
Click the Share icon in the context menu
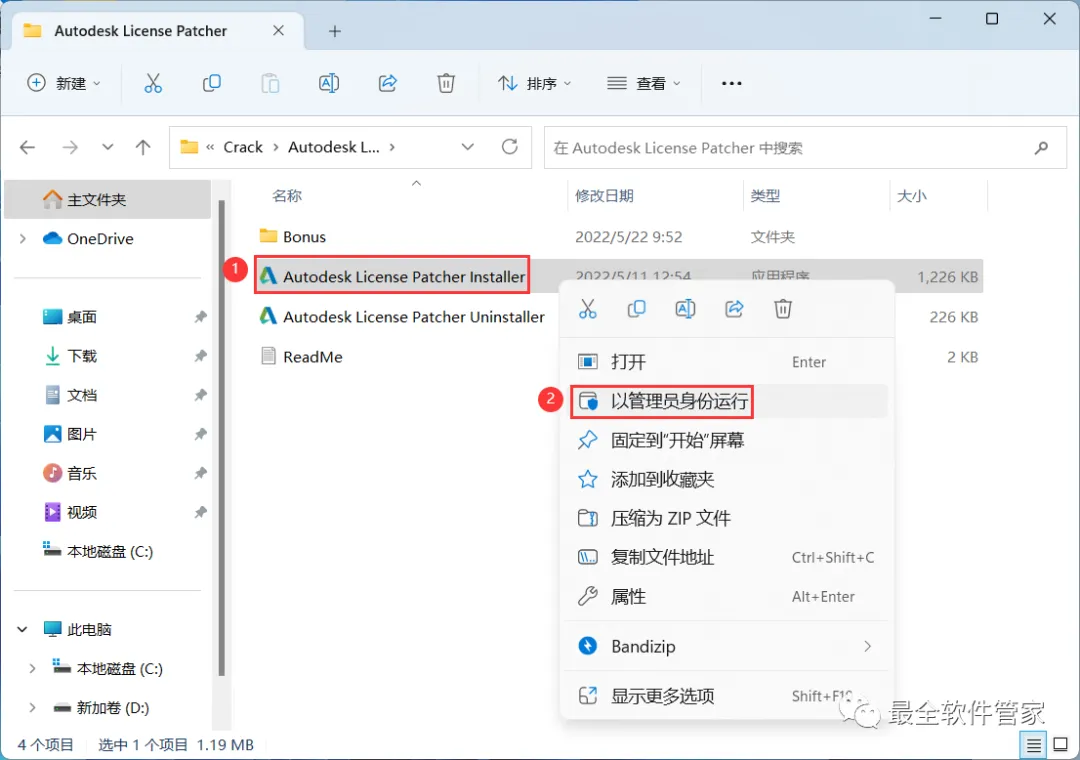pyautogui.click(x=734, y=309)
